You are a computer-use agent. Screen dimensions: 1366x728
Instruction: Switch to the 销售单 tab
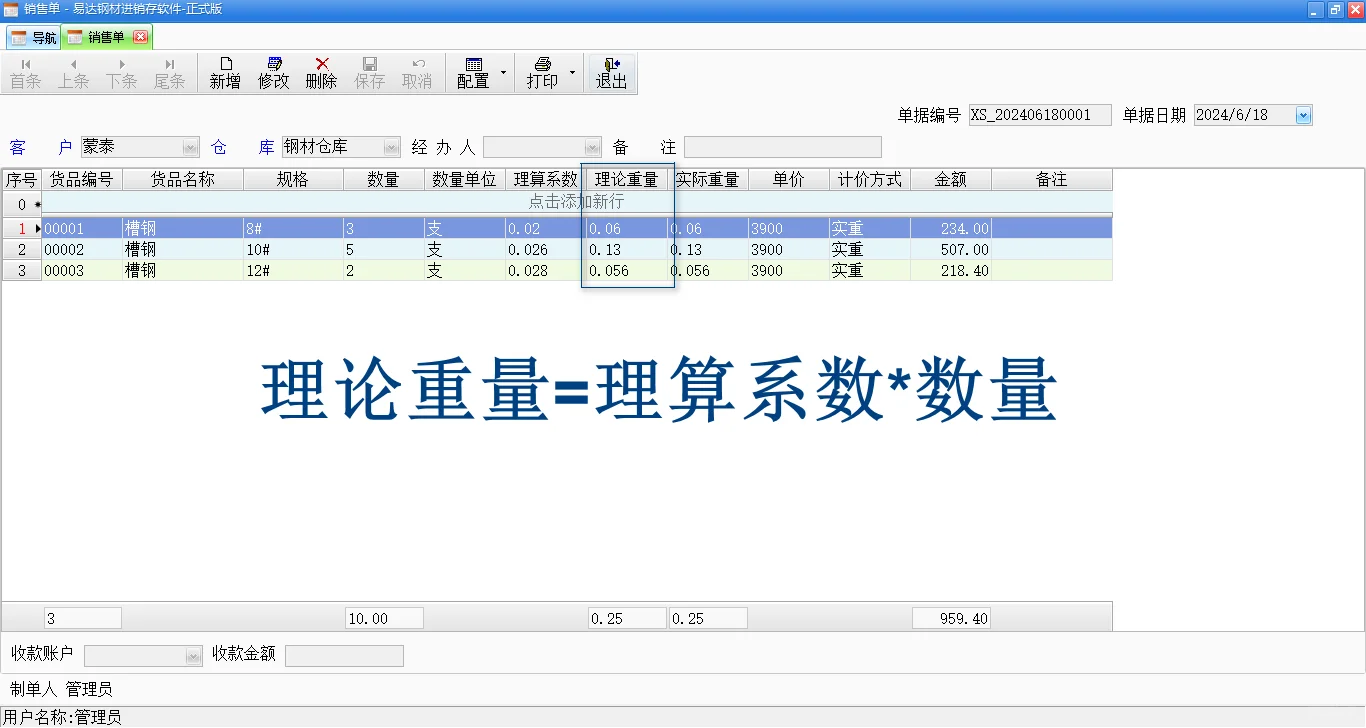point(106,37)
